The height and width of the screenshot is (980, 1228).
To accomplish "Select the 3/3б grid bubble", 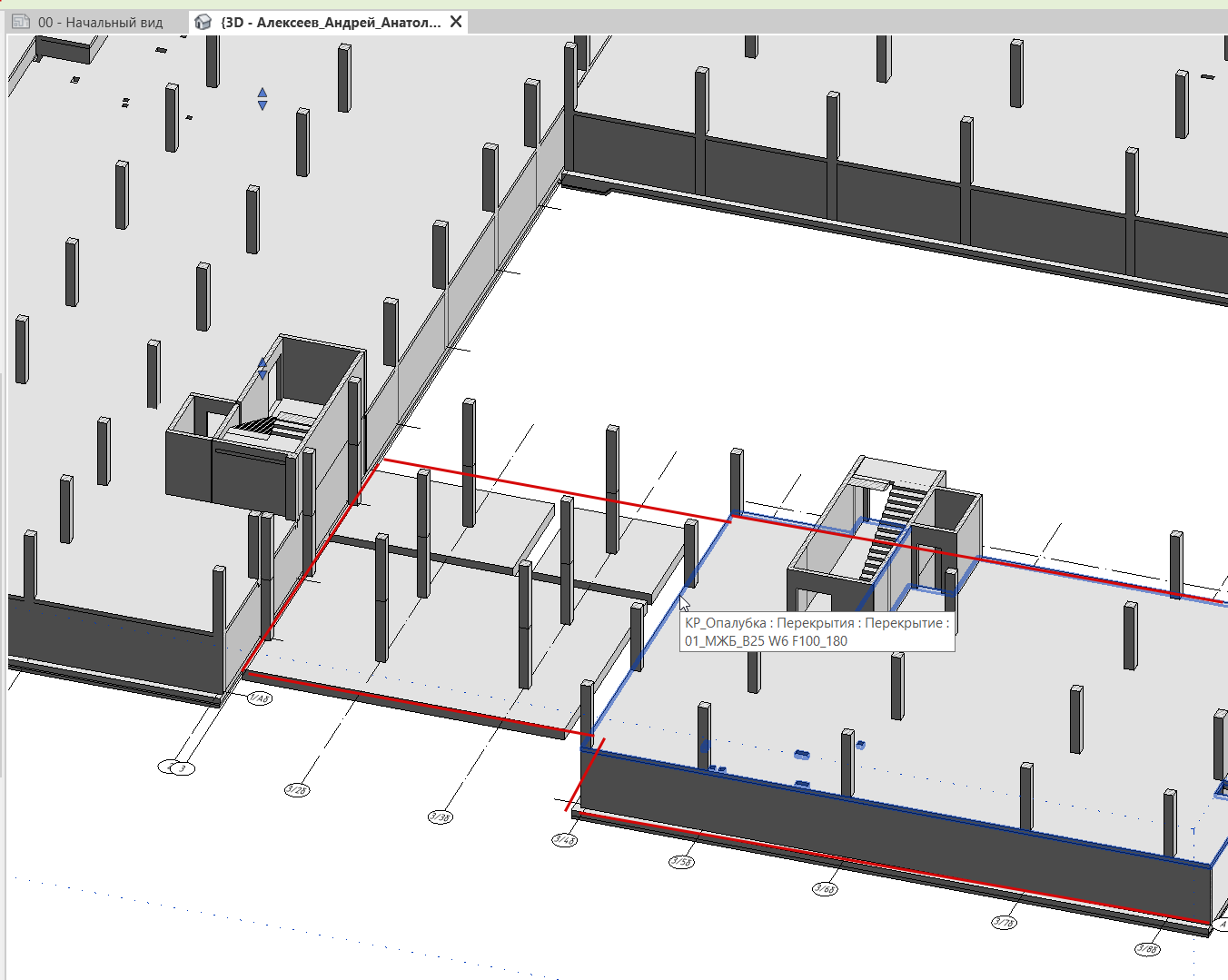I will (440, 817).
